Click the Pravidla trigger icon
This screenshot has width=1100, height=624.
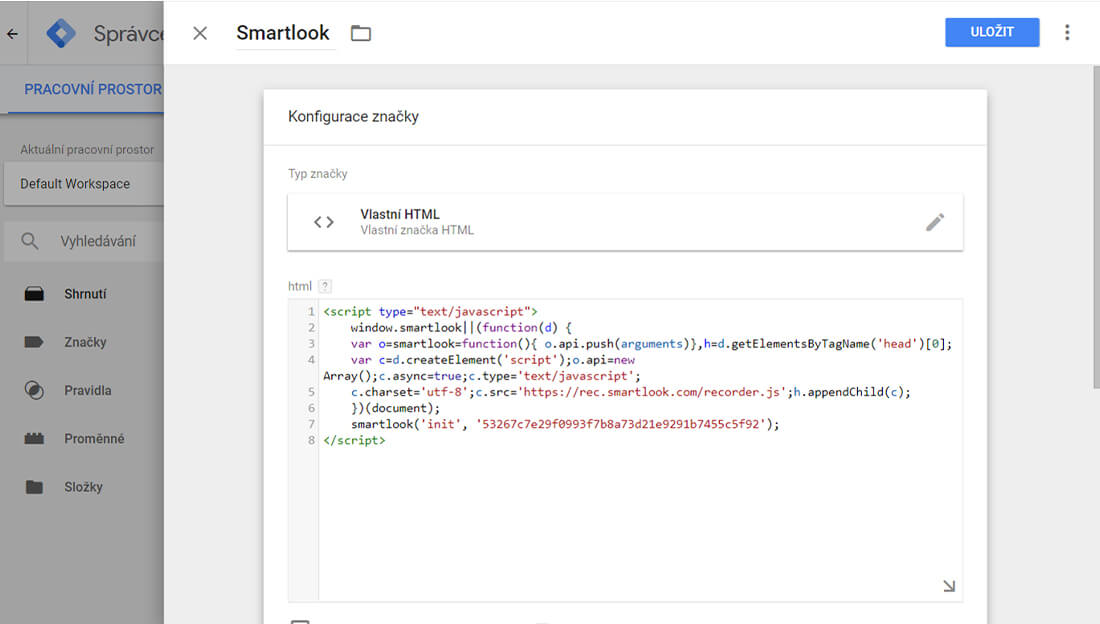[x=34, y=390]
